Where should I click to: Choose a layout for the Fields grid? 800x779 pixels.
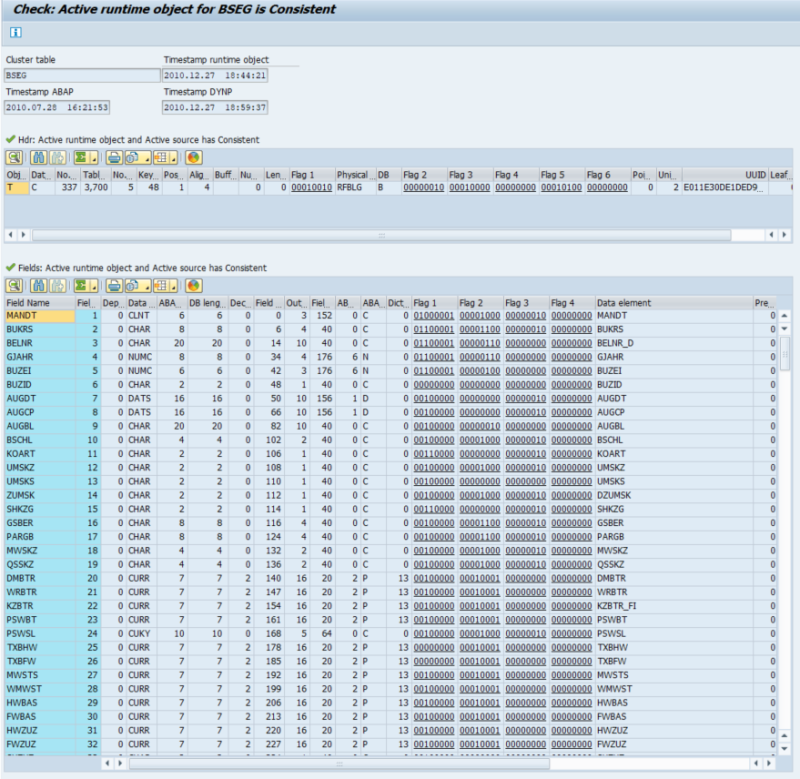click(x=160, y=287)
